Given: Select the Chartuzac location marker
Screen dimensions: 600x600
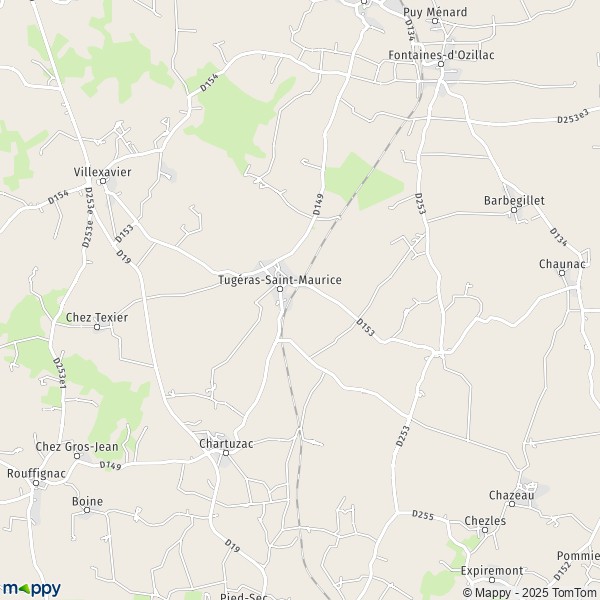Looking at the screenshot, I should point(226,453).
